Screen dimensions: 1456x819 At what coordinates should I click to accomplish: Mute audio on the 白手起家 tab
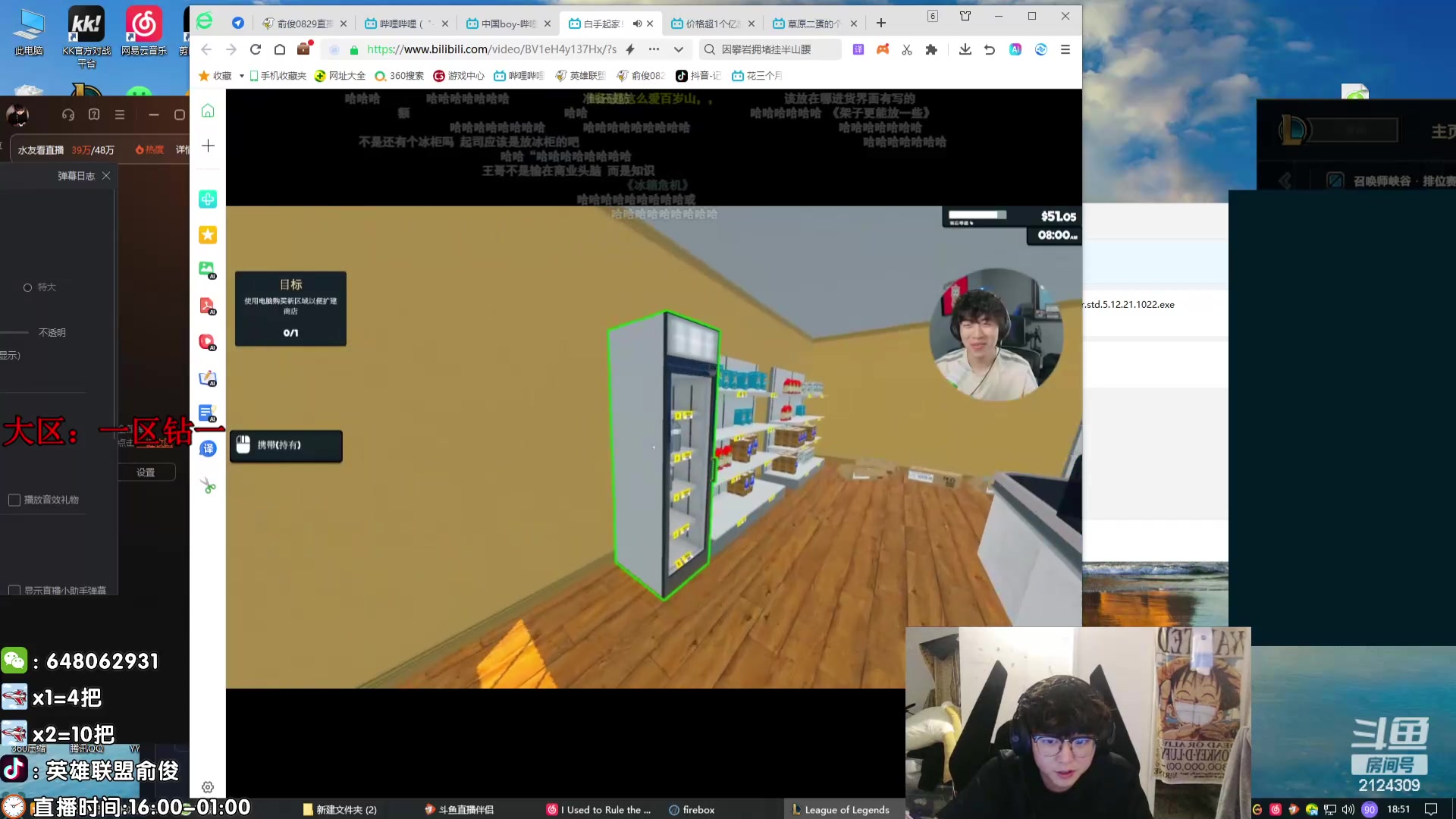[x=637, y=24]
